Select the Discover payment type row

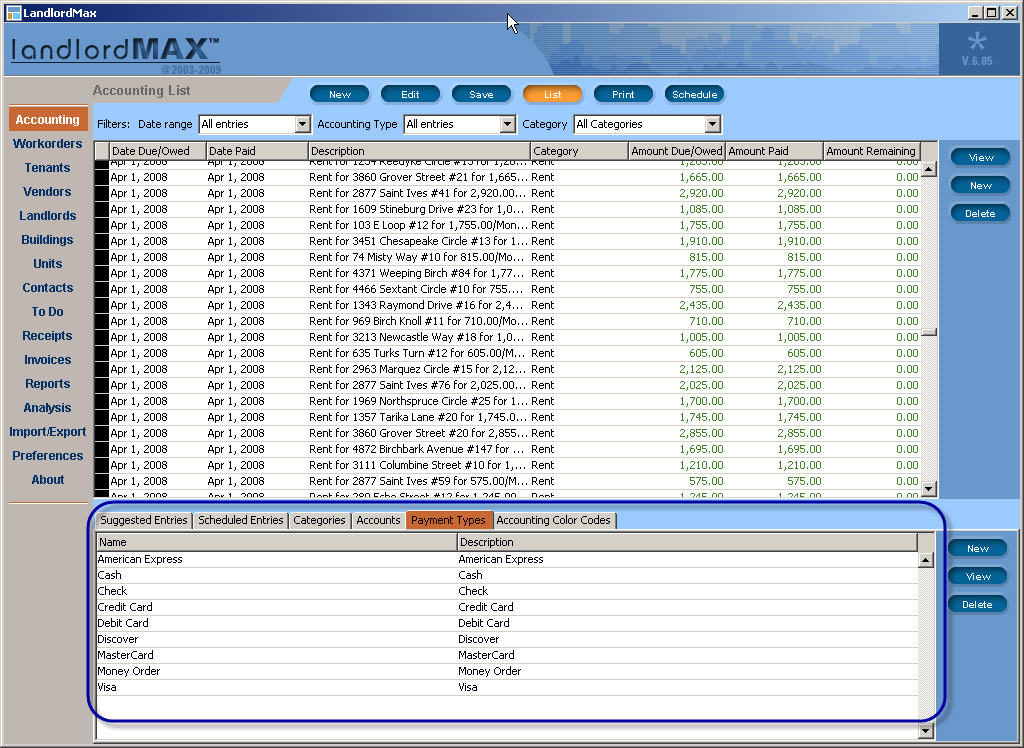click(x=507, y=639)
